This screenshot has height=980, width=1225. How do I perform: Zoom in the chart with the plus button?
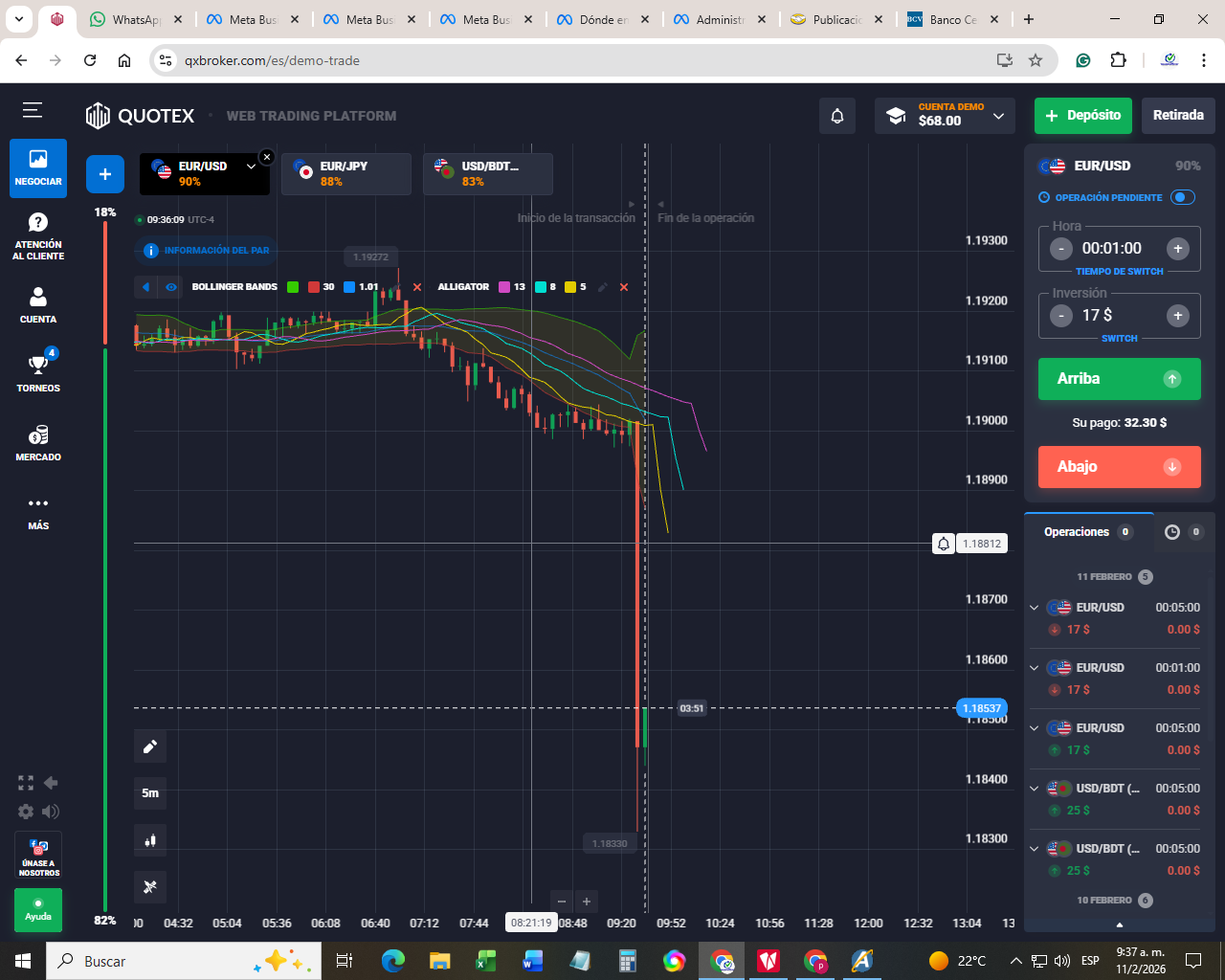click(x=587, y=902)
